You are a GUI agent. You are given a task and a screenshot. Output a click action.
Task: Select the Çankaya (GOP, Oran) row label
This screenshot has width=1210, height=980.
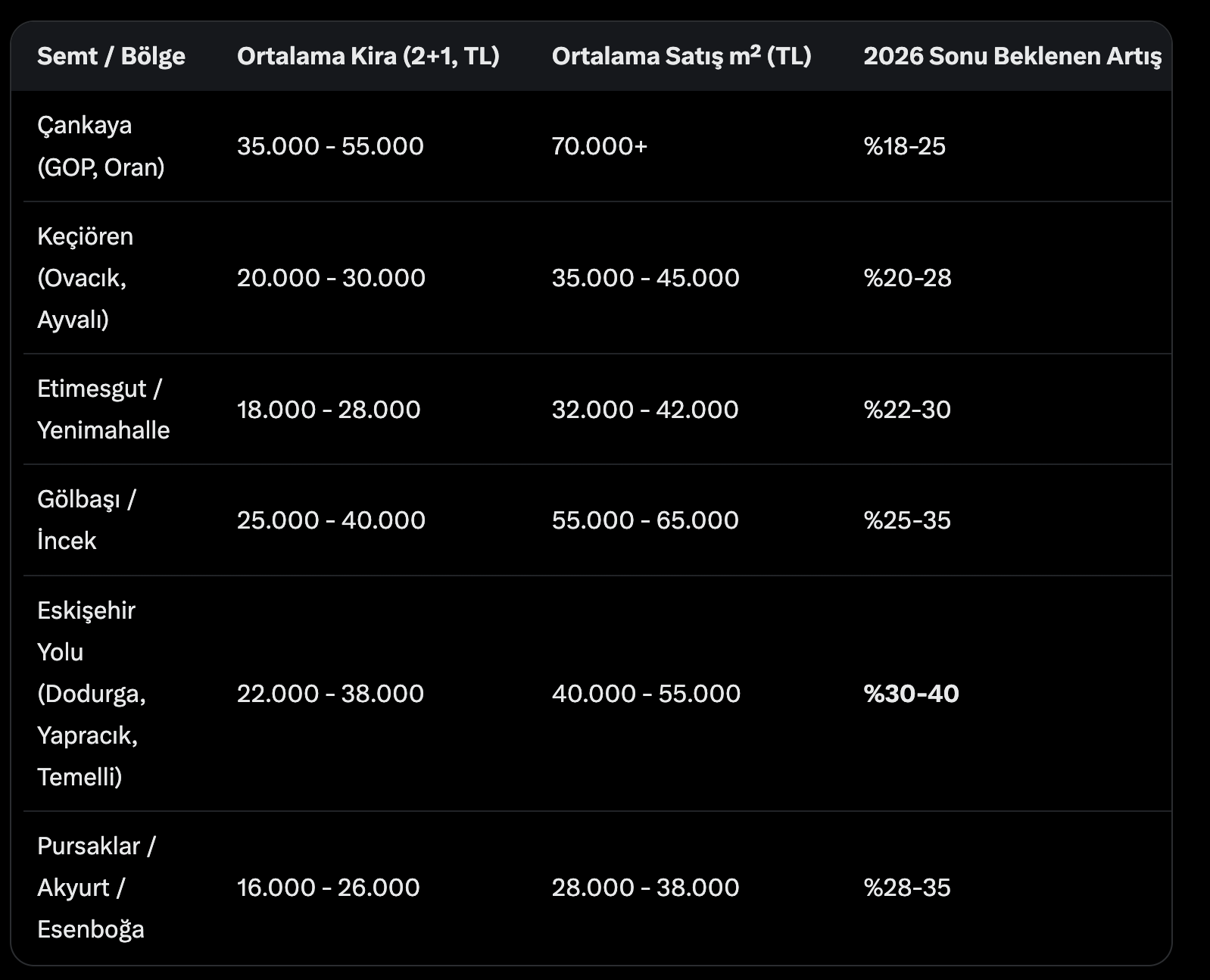[x=101, y=146]
